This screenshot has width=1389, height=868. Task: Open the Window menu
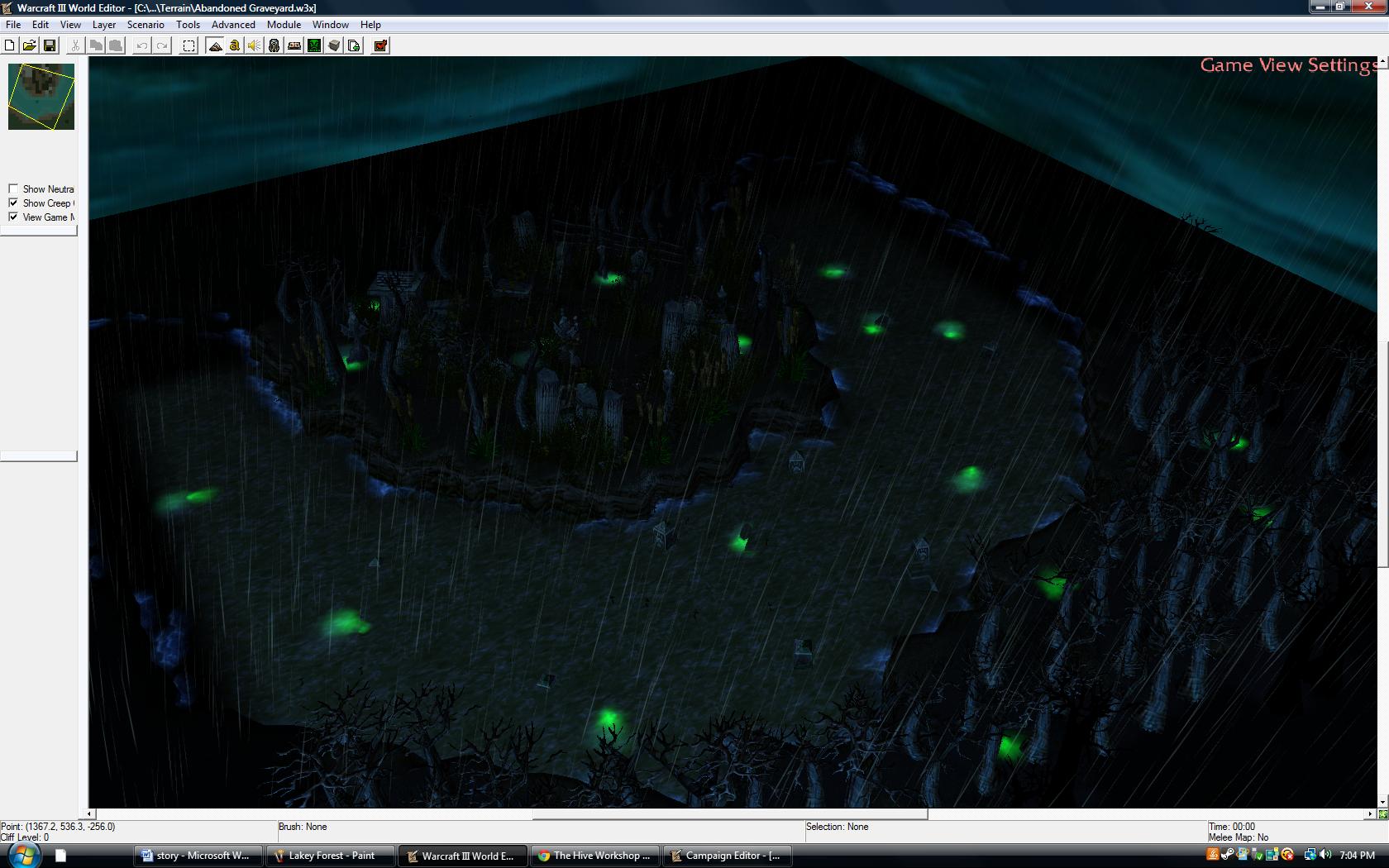[330, 25]
